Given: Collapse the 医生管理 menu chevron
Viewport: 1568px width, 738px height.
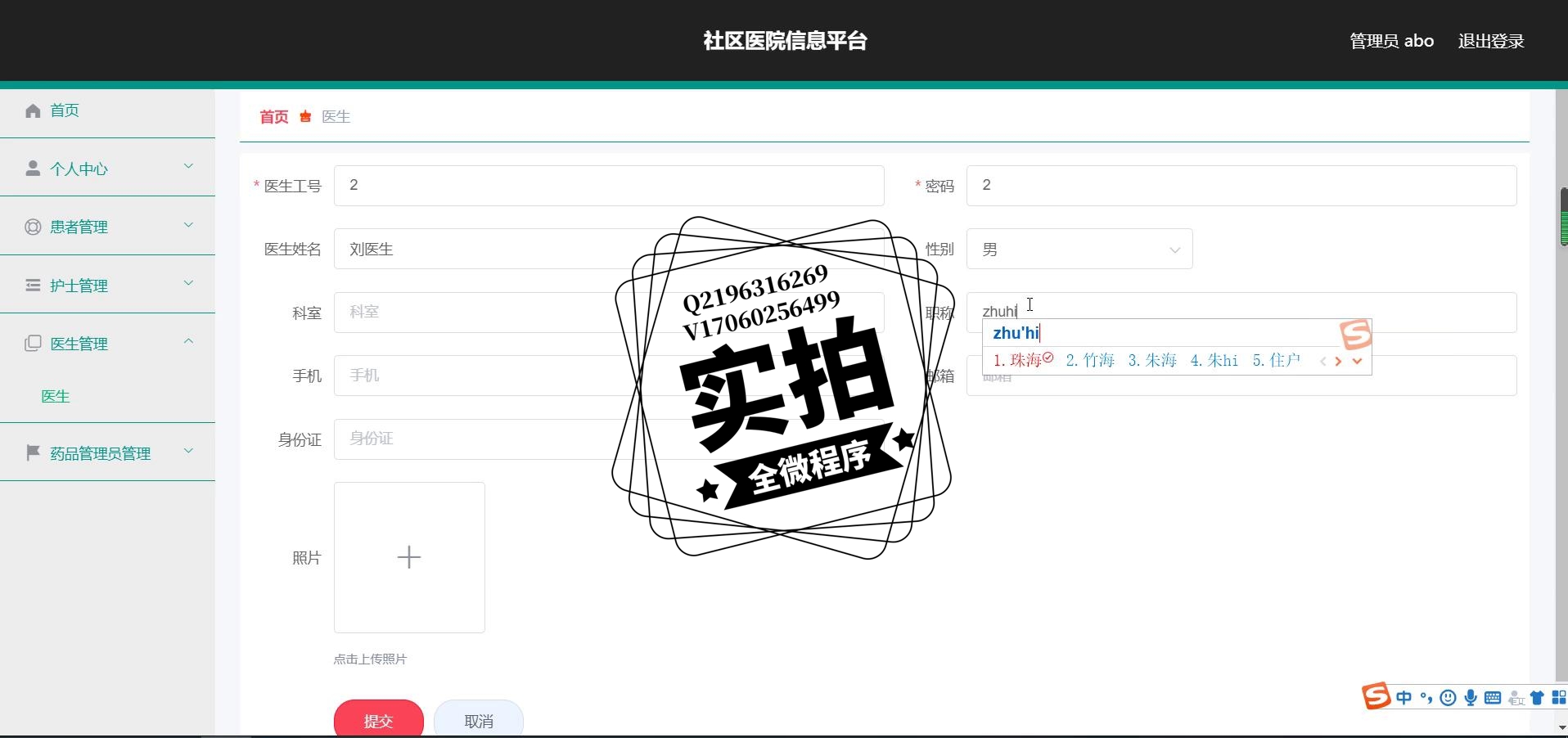Looking at the screenshot, I should tap(188, 342).
